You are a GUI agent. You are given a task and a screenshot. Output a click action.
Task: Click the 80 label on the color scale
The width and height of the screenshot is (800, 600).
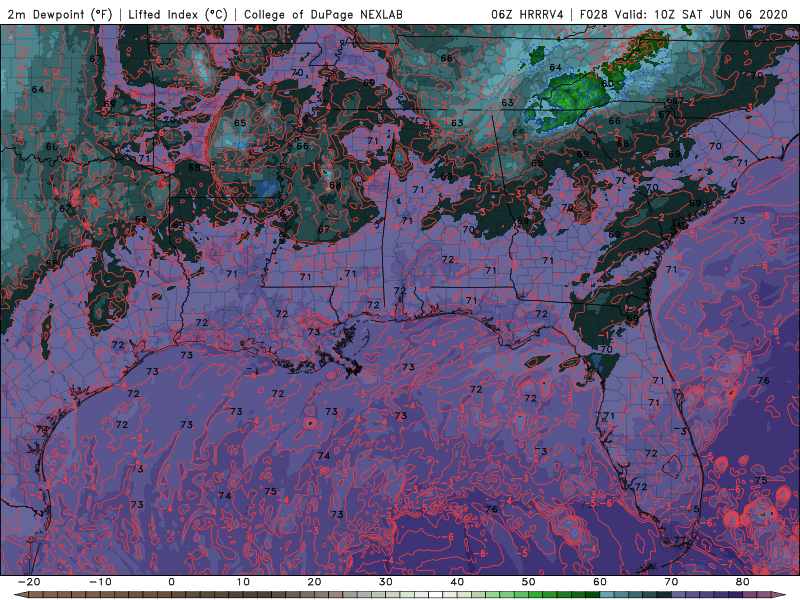pos(743,582)
